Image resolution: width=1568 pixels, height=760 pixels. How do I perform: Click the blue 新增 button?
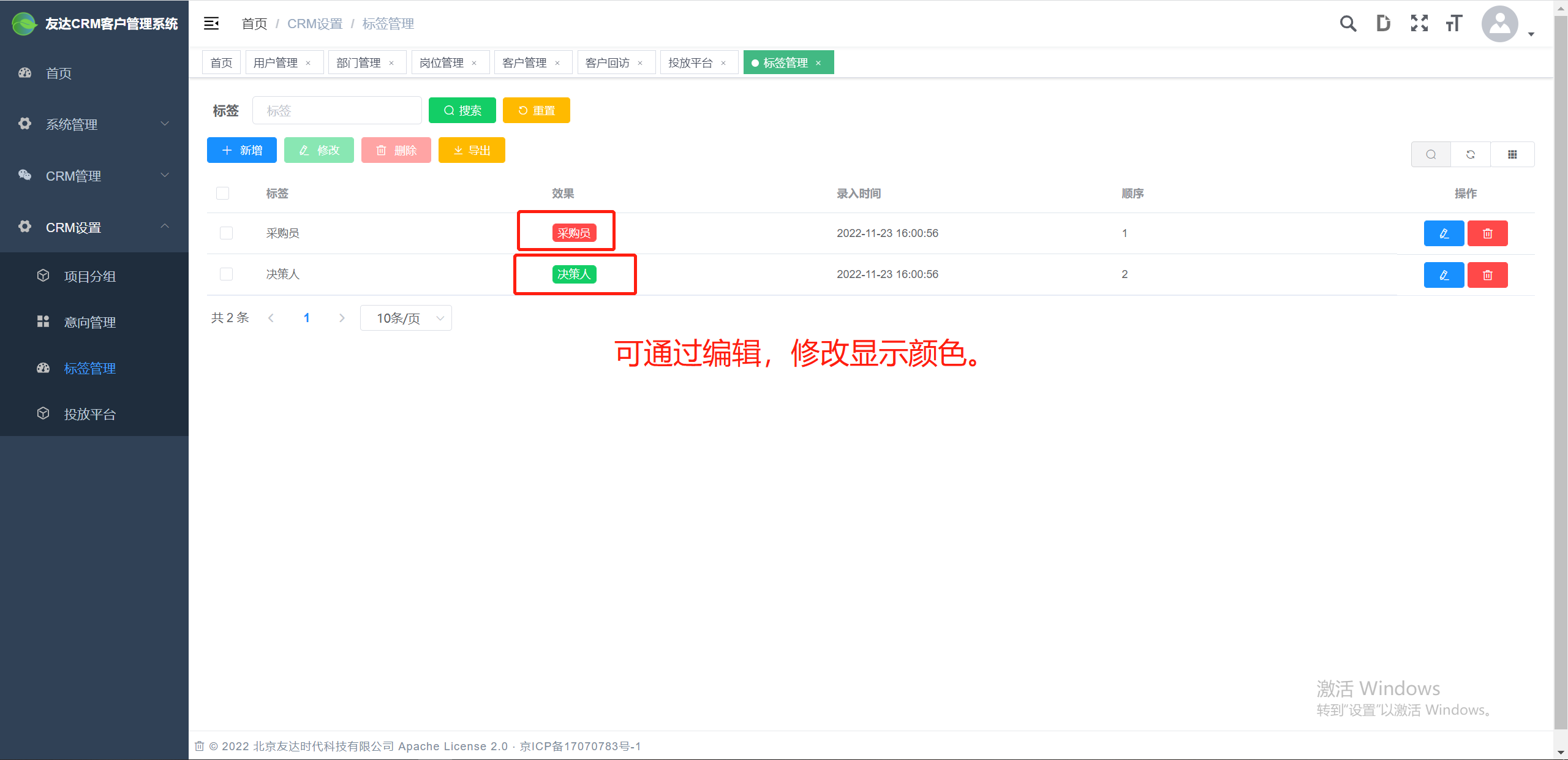coord(242,150)
